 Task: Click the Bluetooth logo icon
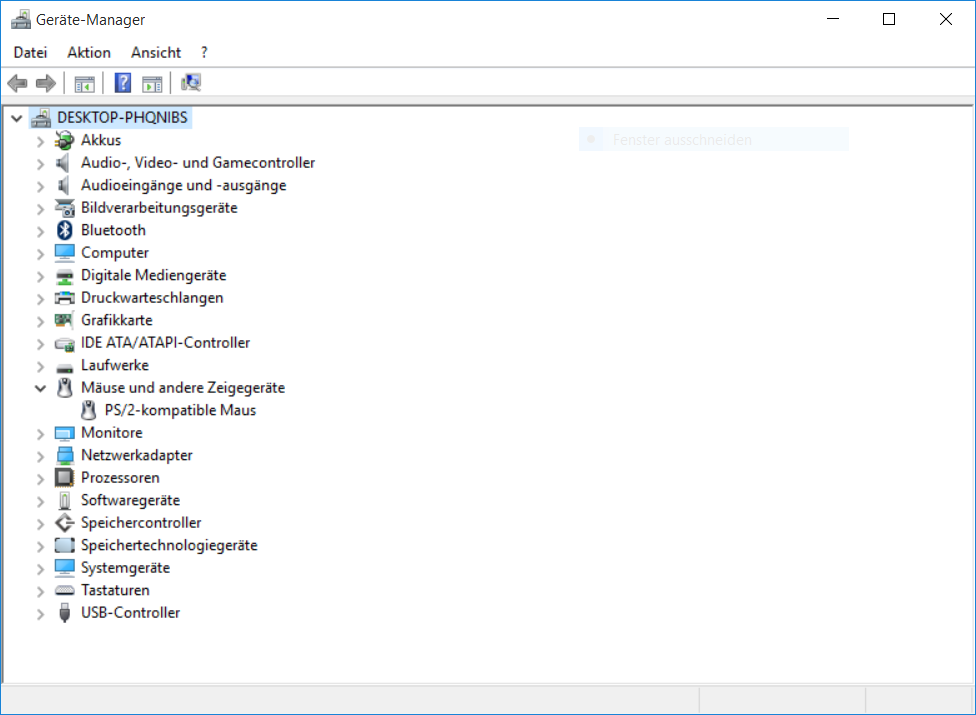pos(64,230)
